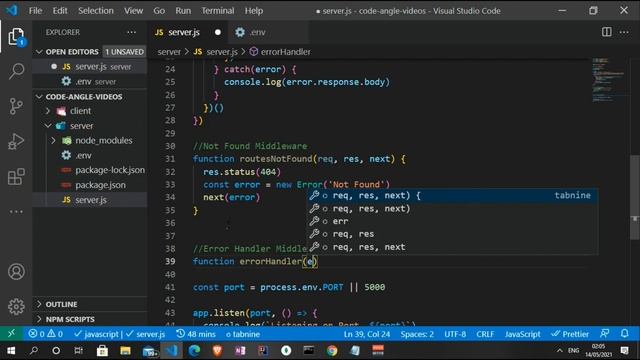Accept suggestion 'req, res, next) {'
The height and width of the screenshot is (360, 640).
(x=452, y=196)
